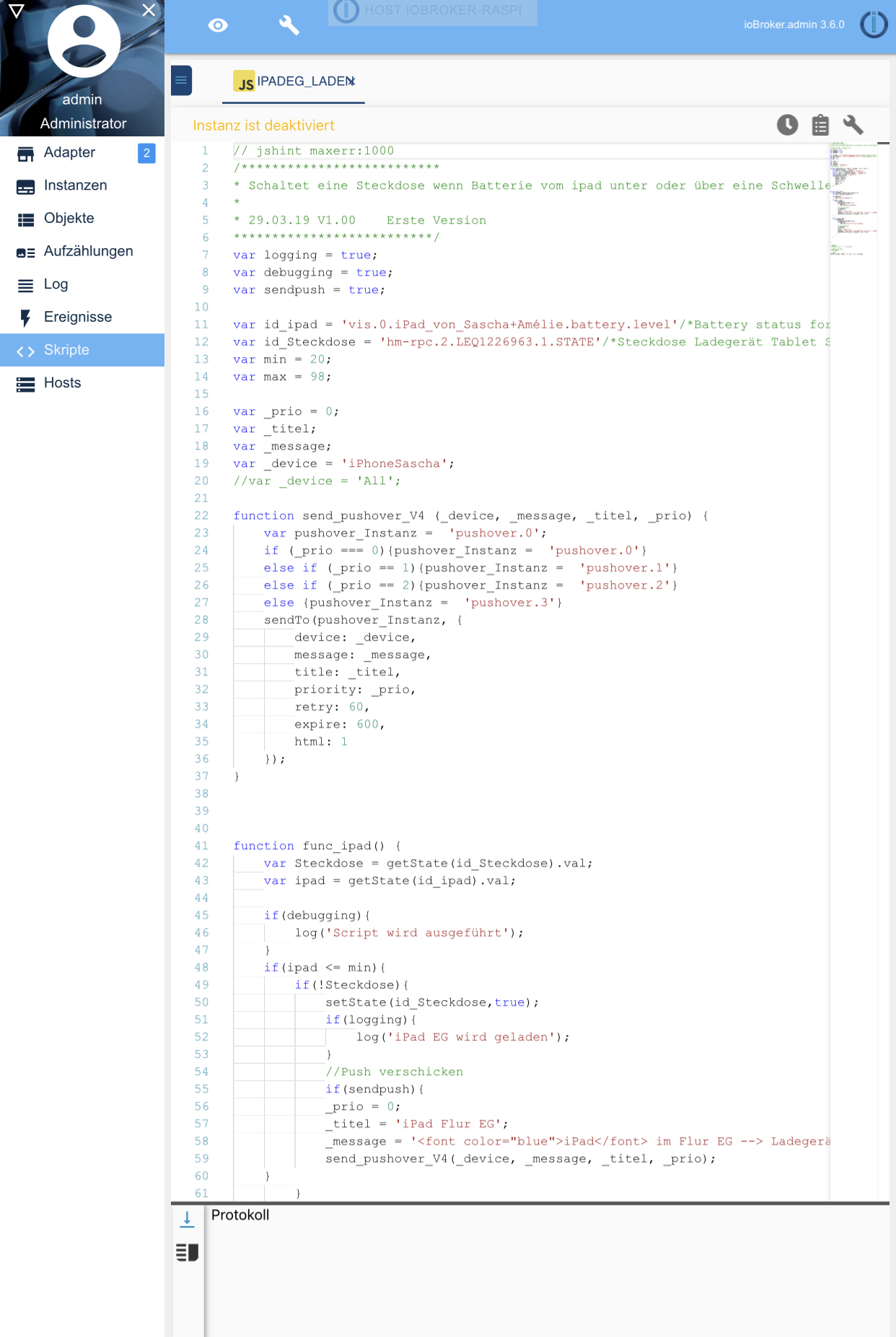Screen dimensions: 896x1337
Task: Click the '// jshint maxerr:1000' first line
Action: pos(314,151)
